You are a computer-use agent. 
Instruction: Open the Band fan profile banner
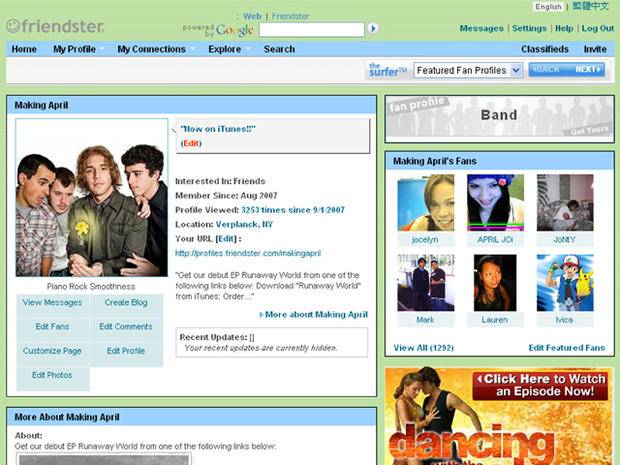click(499, 116)
